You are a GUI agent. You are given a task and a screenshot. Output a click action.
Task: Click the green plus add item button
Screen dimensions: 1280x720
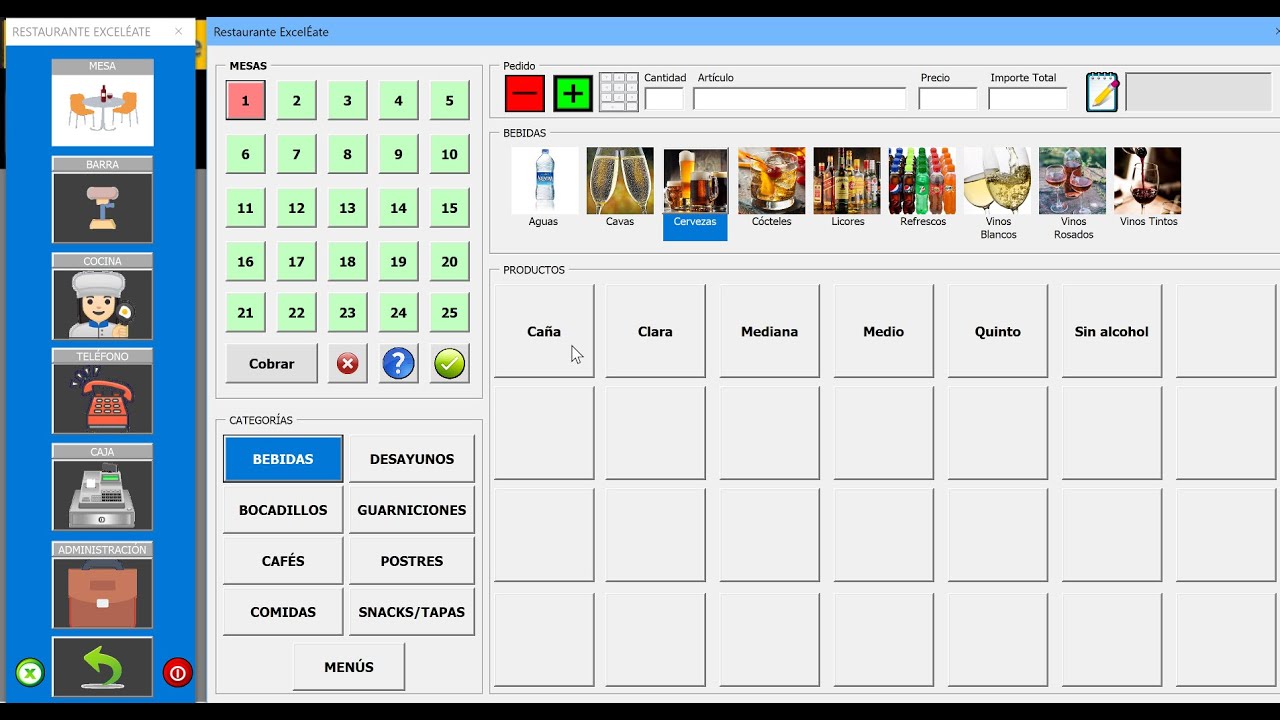[573, 94]
